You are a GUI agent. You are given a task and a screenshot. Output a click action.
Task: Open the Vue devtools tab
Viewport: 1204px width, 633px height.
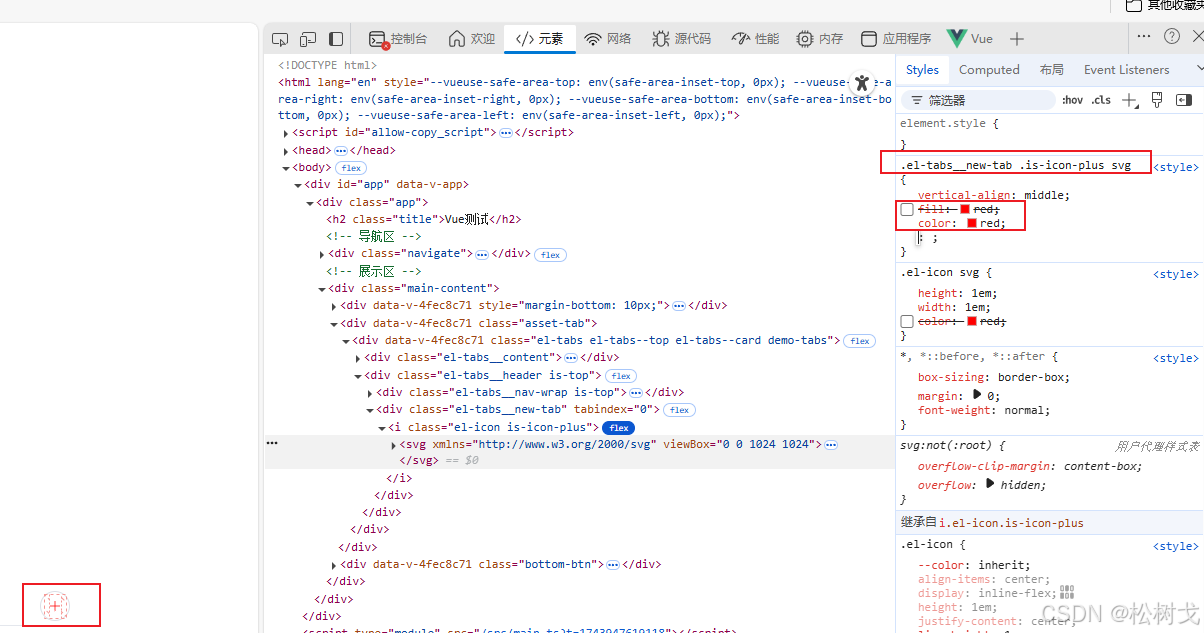click(970, 39)
